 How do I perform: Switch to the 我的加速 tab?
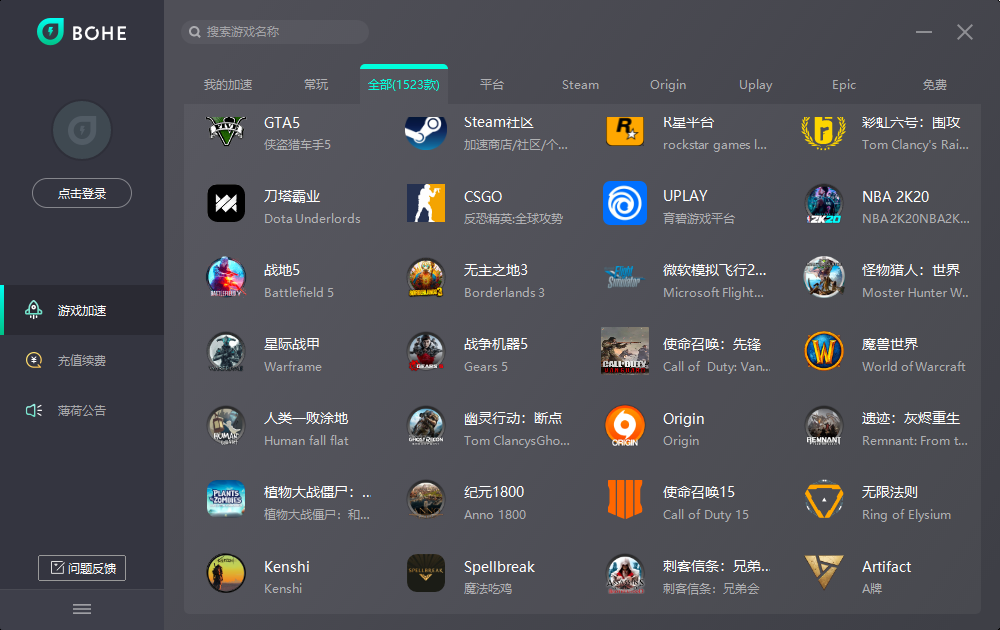228,85
